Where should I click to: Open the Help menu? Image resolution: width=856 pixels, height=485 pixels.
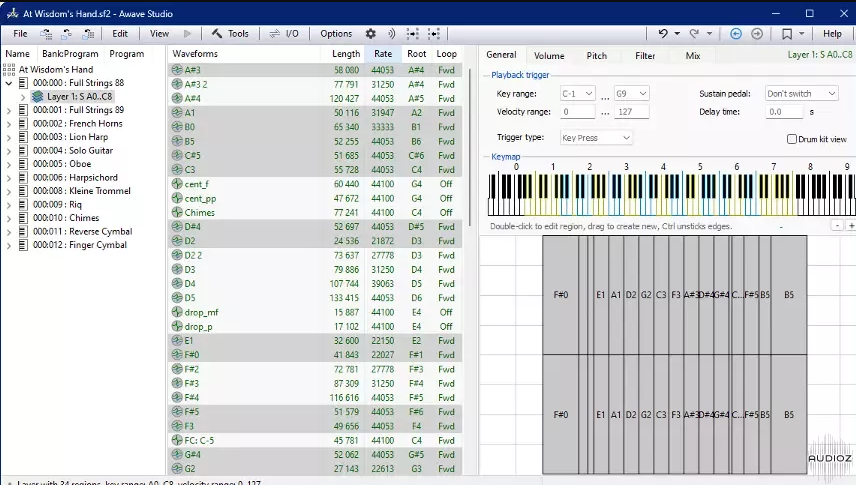(x=832, y=34)
